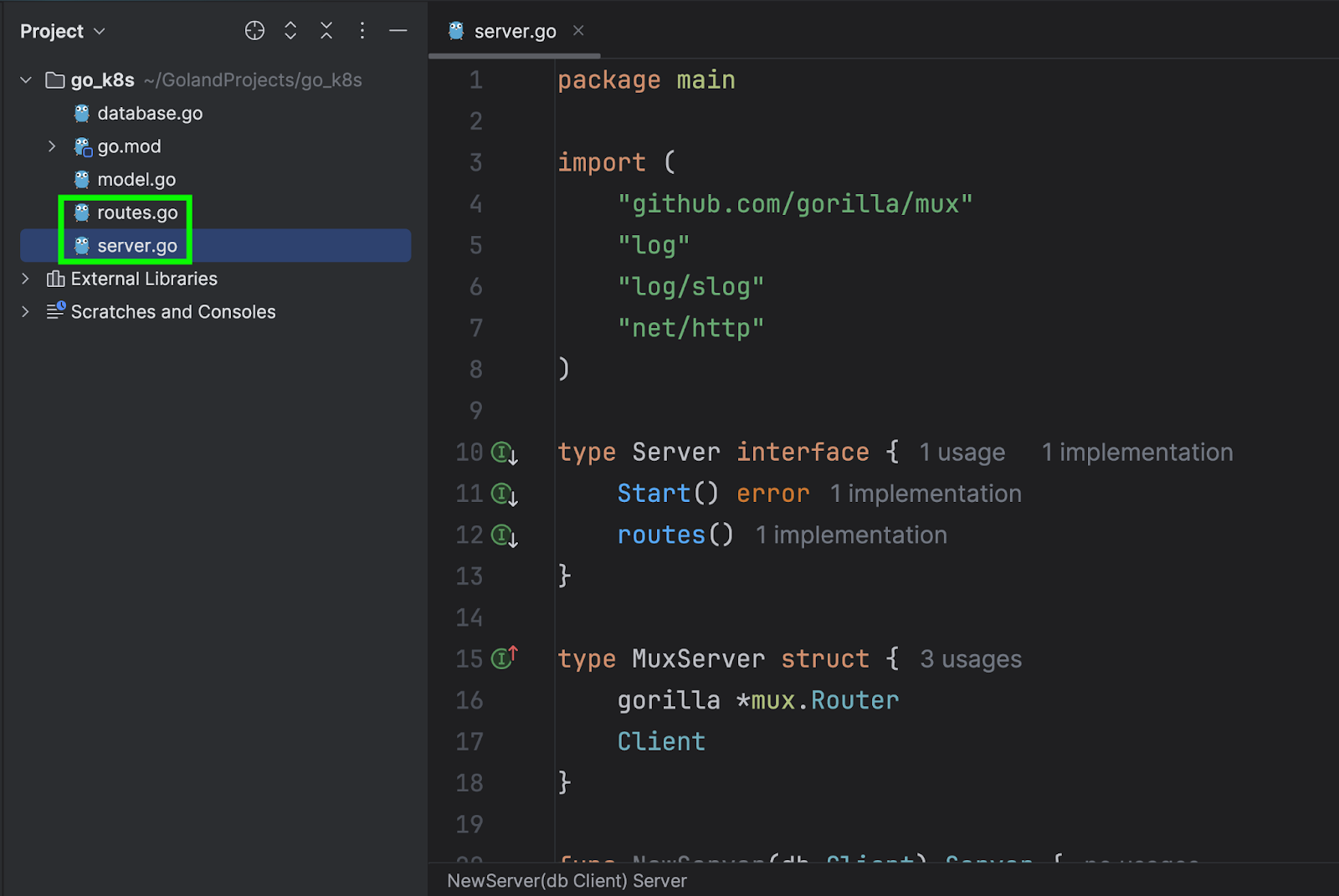The image size is (1339, 896).
Task: Click the Scratches and Consoles icon
Action: click(55, 311)
